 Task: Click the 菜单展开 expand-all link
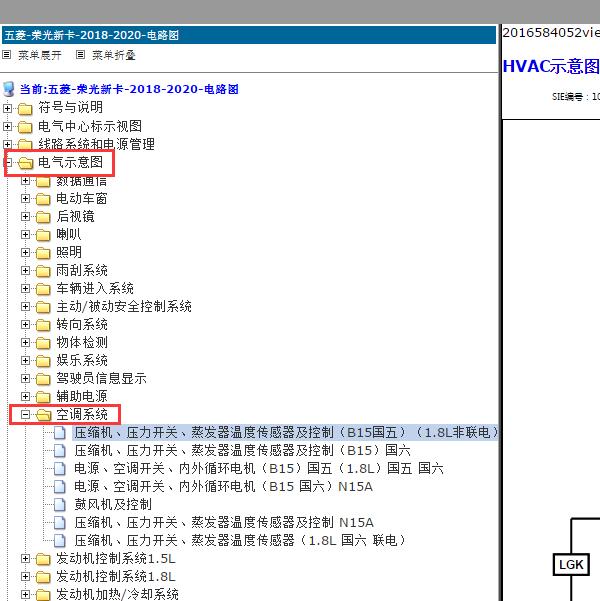coord(40,55)
